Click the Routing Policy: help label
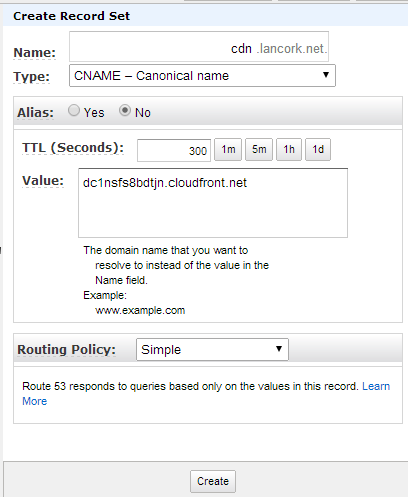 66,350
